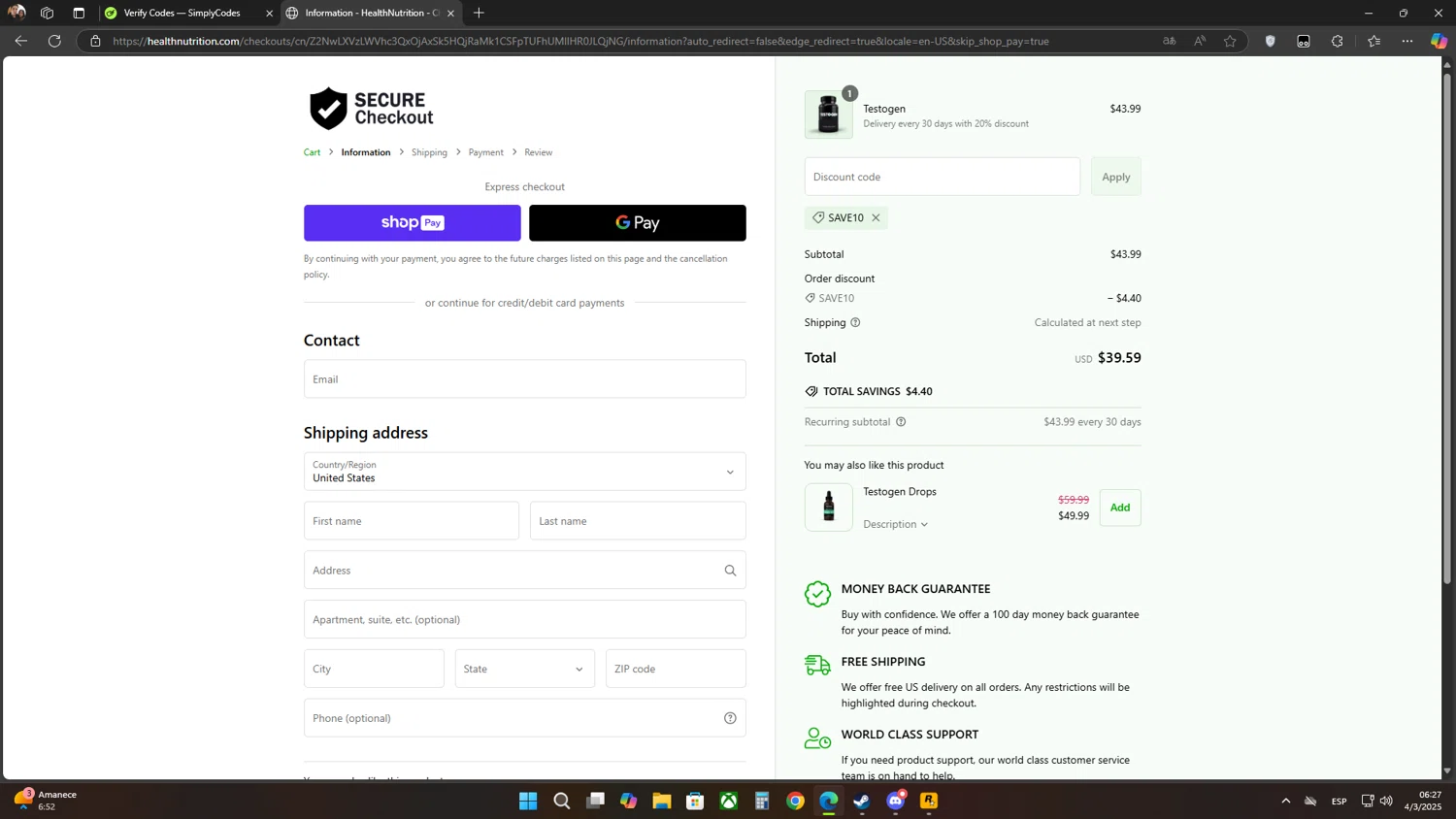
Task: Close the SimplyCodes tab
Action: (x=269, y=13)
